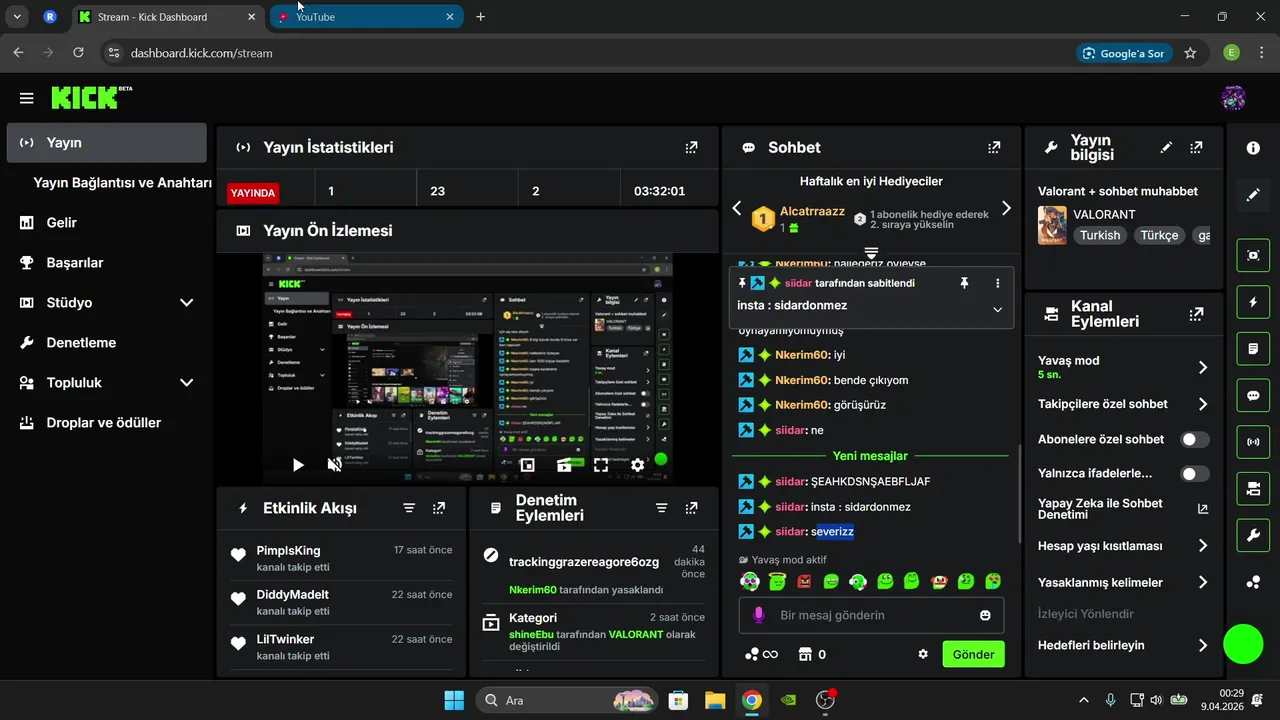Expand the Topluluk sidebar section
This screenshot has height=720, width=1280.
pyautogui.click(x=186, y=382)
